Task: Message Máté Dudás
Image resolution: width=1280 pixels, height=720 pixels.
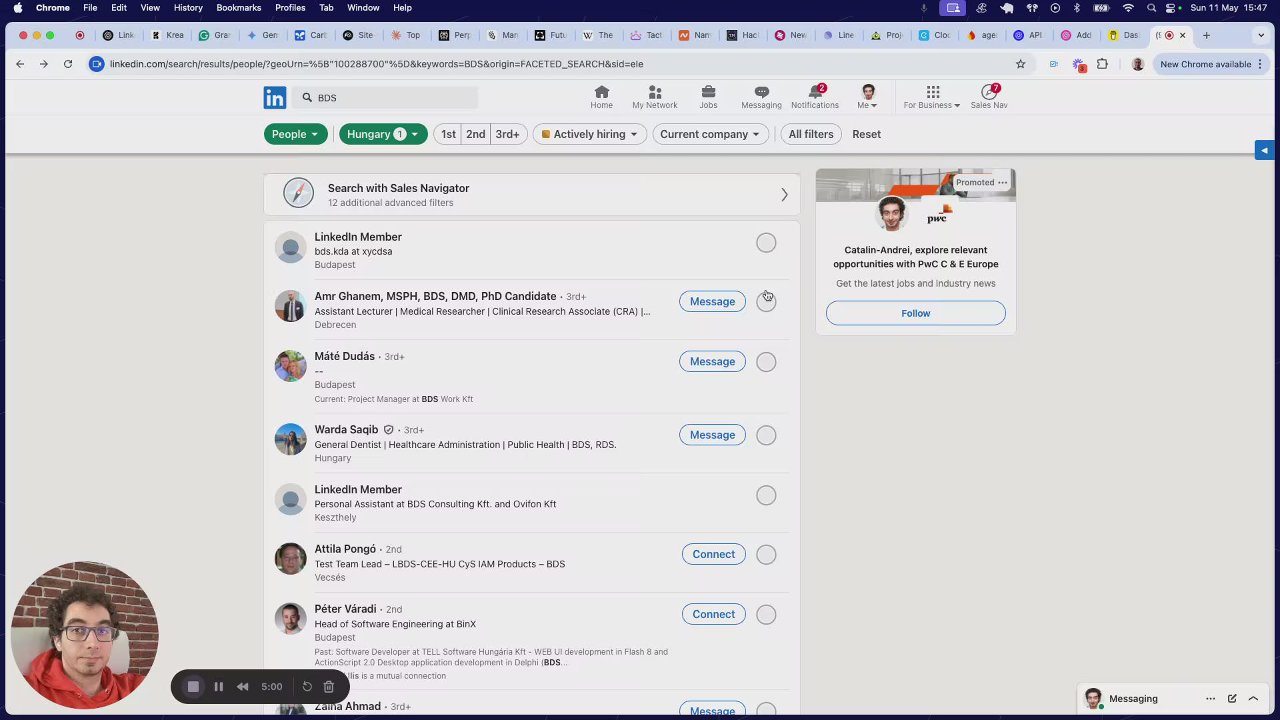Action: 712,362
